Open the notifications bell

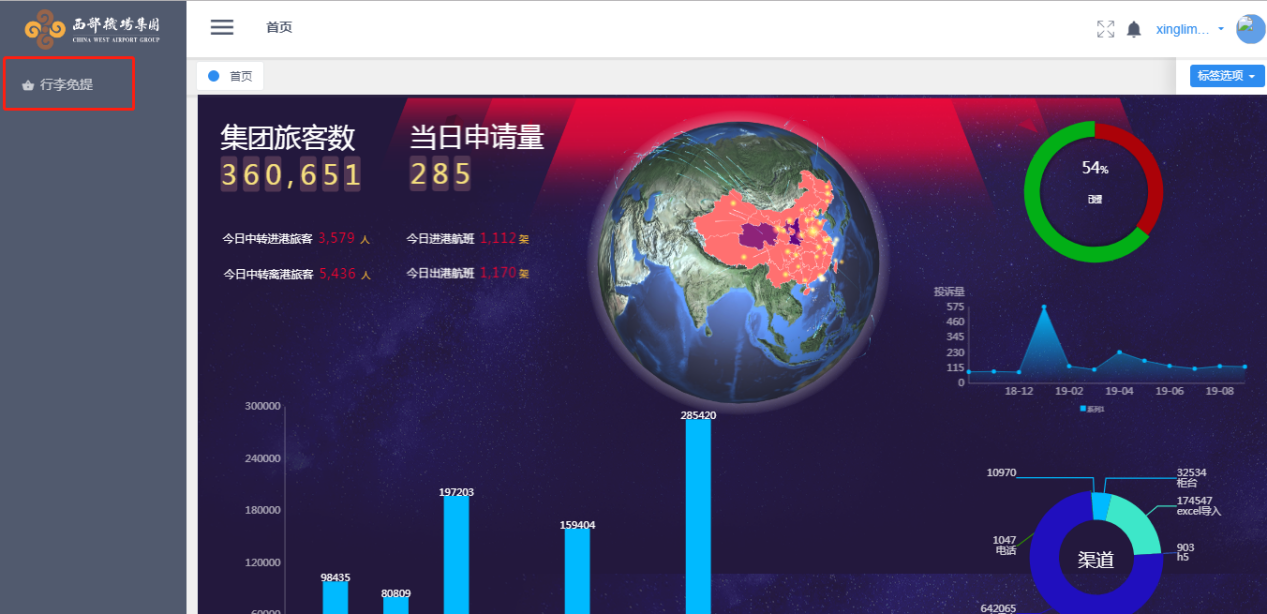1134,29
